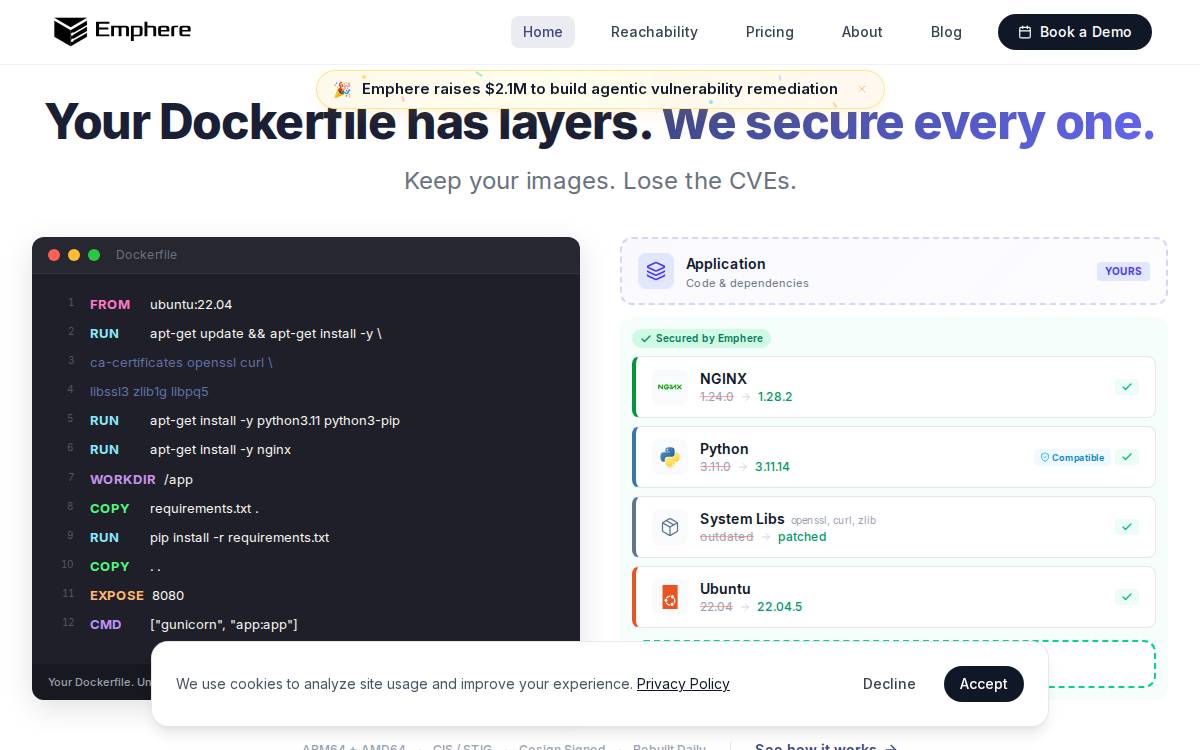Click Ubuntu version 22.04.5
This screenshot has height=750, width=1200.
click(x=780, y=607)
